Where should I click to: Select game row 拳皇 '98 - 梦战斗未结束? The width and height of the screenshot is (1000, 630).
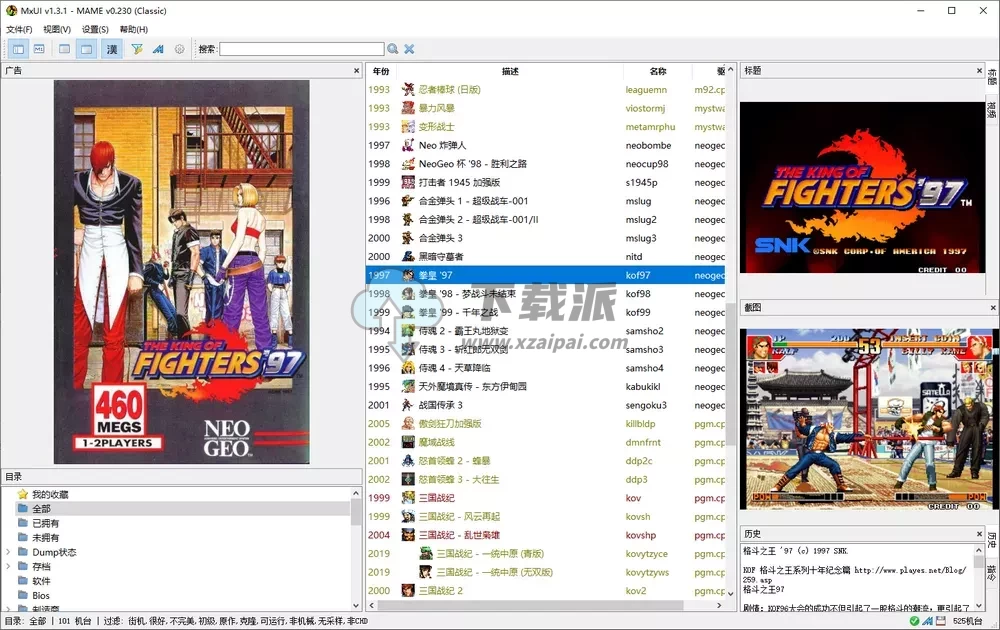click(545, 293)
